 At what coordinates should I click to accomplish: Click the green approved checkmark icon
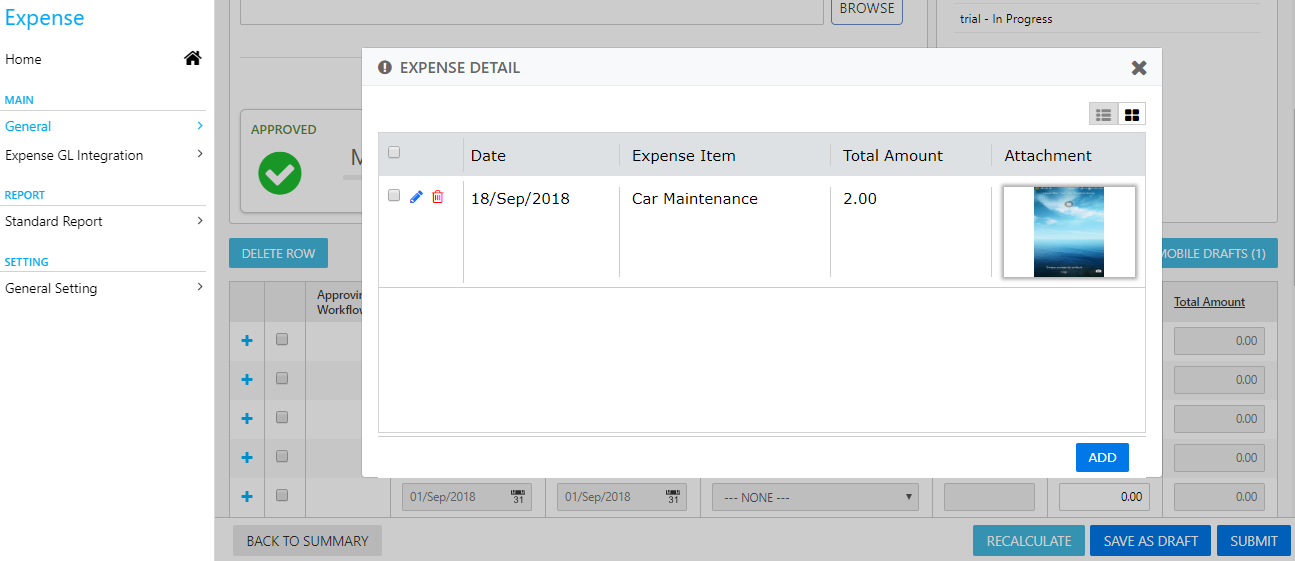[x=280, y=172]
